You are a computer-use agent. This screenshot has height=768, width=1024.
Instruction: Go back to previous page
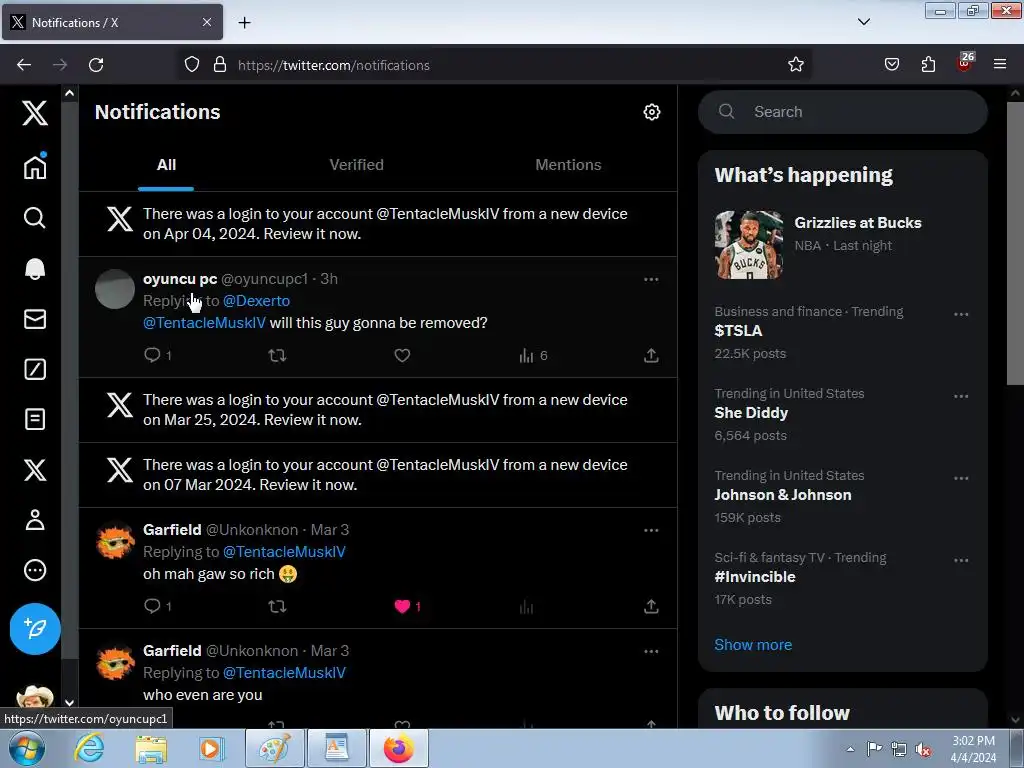coord(24,65)
